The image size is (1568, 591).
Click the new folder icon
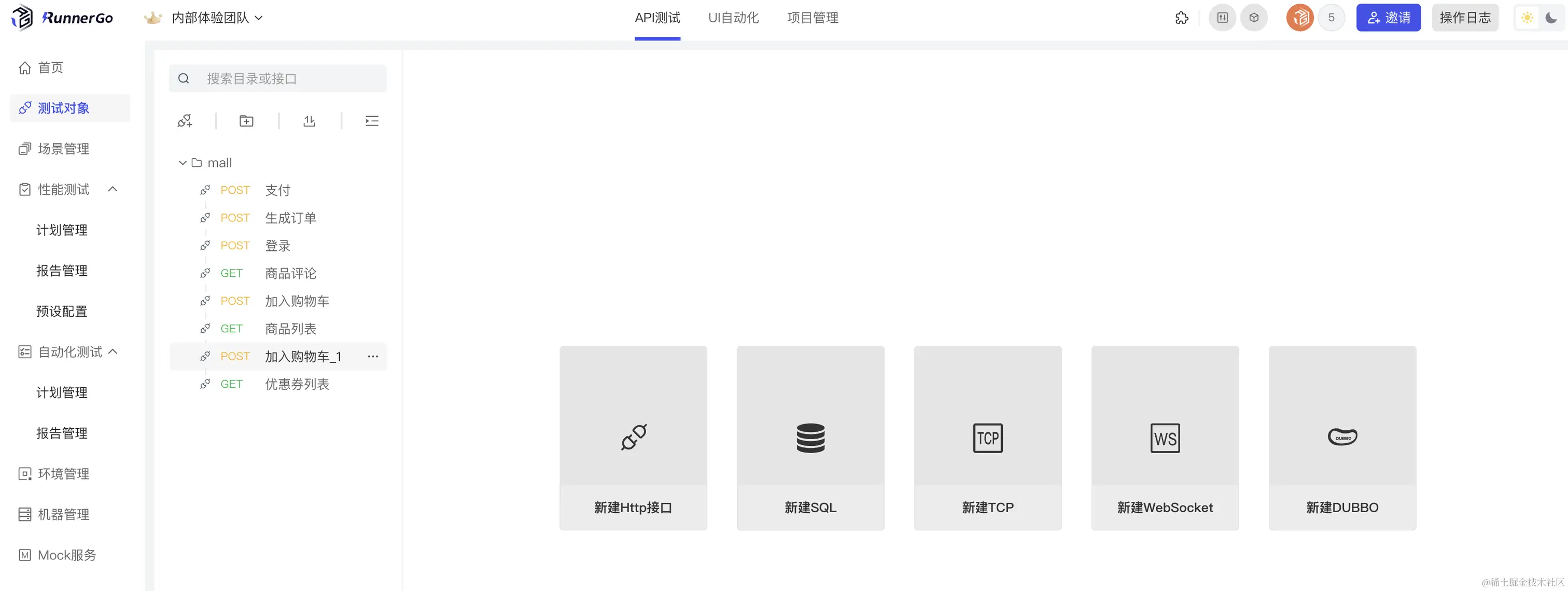point(246,121)
